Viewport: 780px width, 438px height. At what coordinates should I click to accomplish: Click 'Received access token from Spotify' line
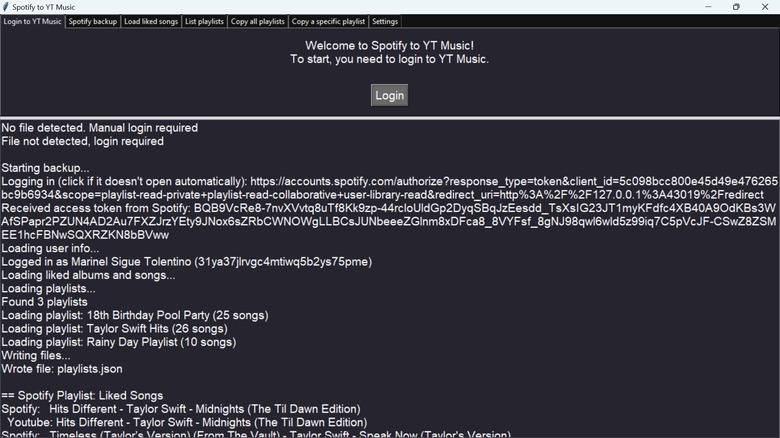coord(388,221)
